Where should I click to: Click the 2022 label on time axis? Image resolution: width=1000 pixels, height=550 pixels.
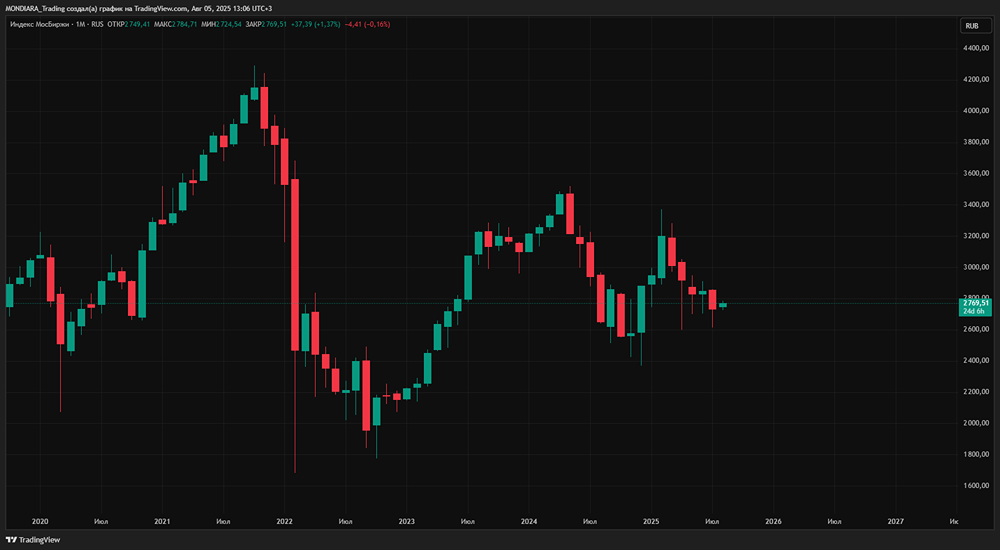pyautogui.click(x=284, y=522)
